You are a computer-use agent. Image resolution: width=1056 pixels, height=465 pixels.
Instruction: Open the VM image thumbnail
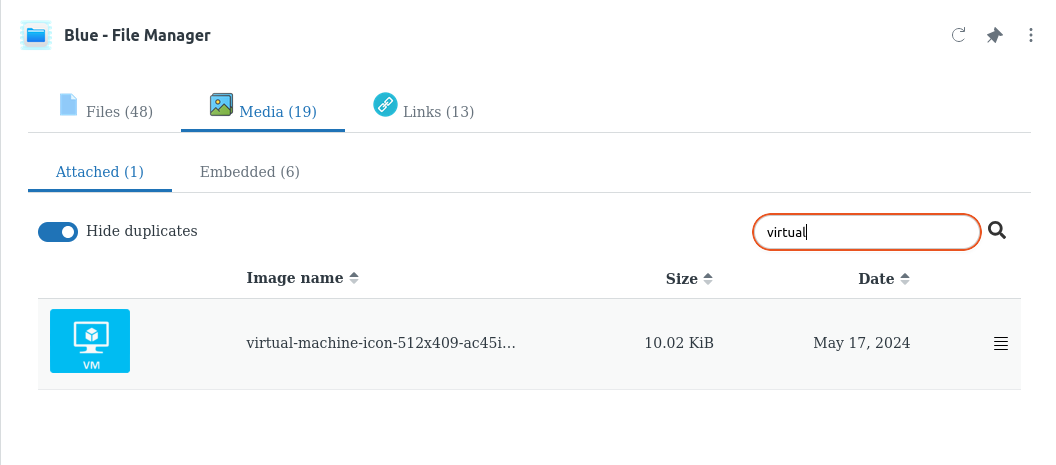point(90,341)
